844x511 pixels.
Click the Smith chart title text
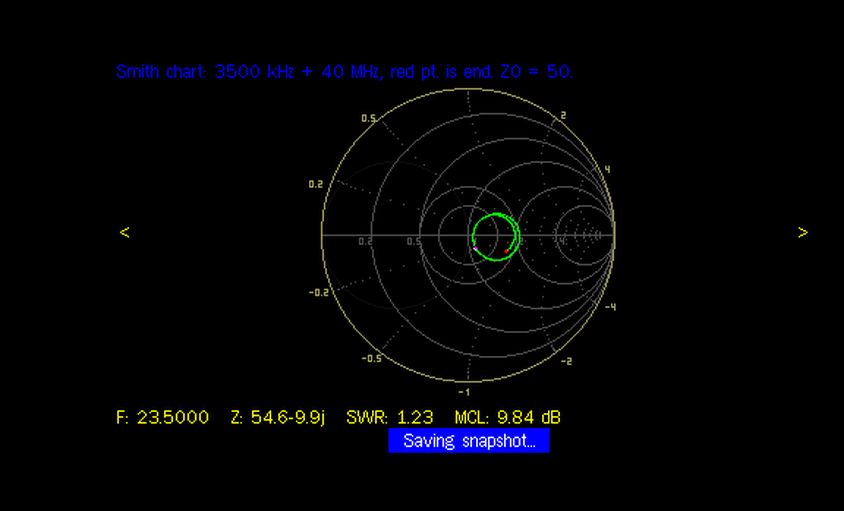344,71
